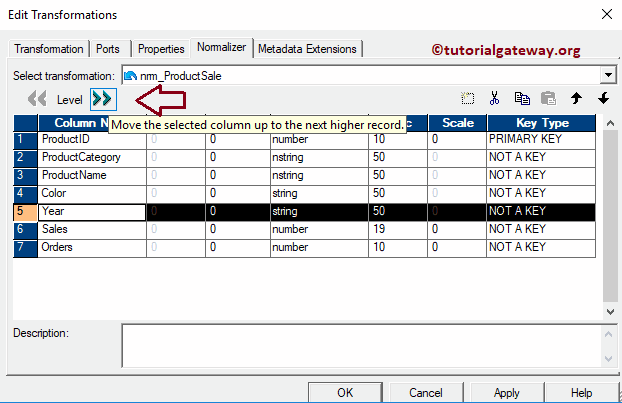This screenshot has width=622, height=403.
Task: Click the number datatype cell of Orders
Action: pos(319,248)
